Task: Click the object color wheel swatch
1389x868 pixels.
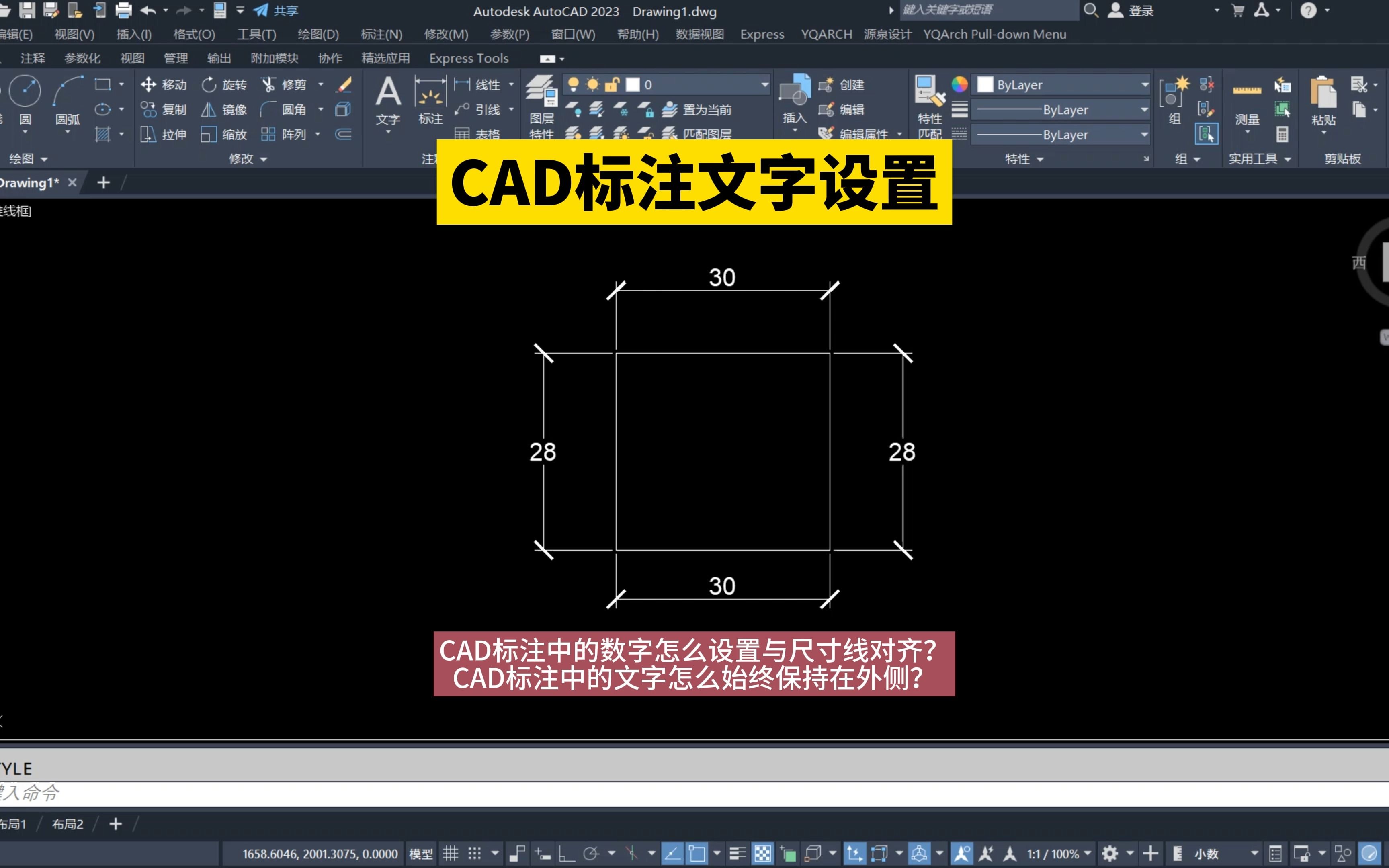Action: [x=959, y=84]
